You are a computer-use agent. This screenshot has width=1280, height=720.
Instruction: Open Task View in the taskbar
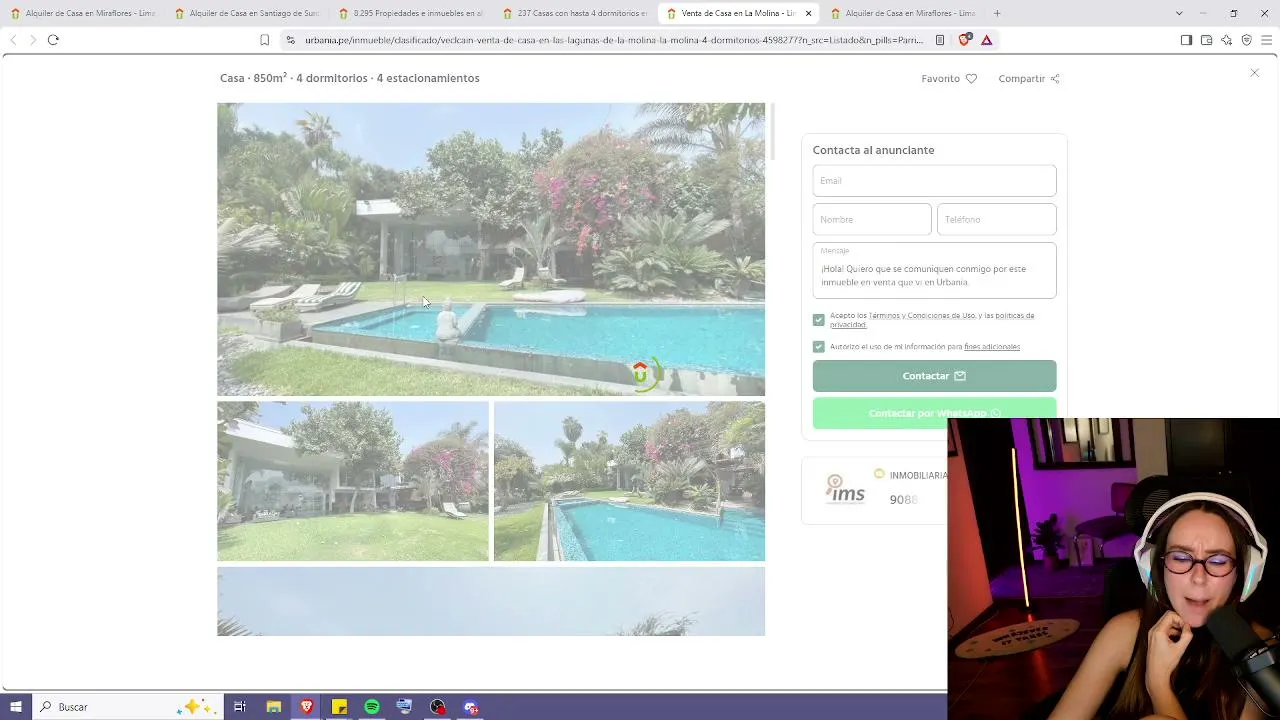coord(240,707)
